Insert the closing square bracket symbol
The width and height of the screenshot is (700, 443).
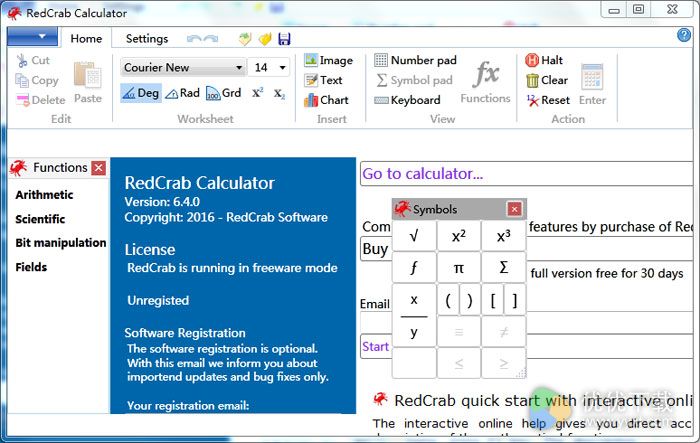click(x=514, y=300)
